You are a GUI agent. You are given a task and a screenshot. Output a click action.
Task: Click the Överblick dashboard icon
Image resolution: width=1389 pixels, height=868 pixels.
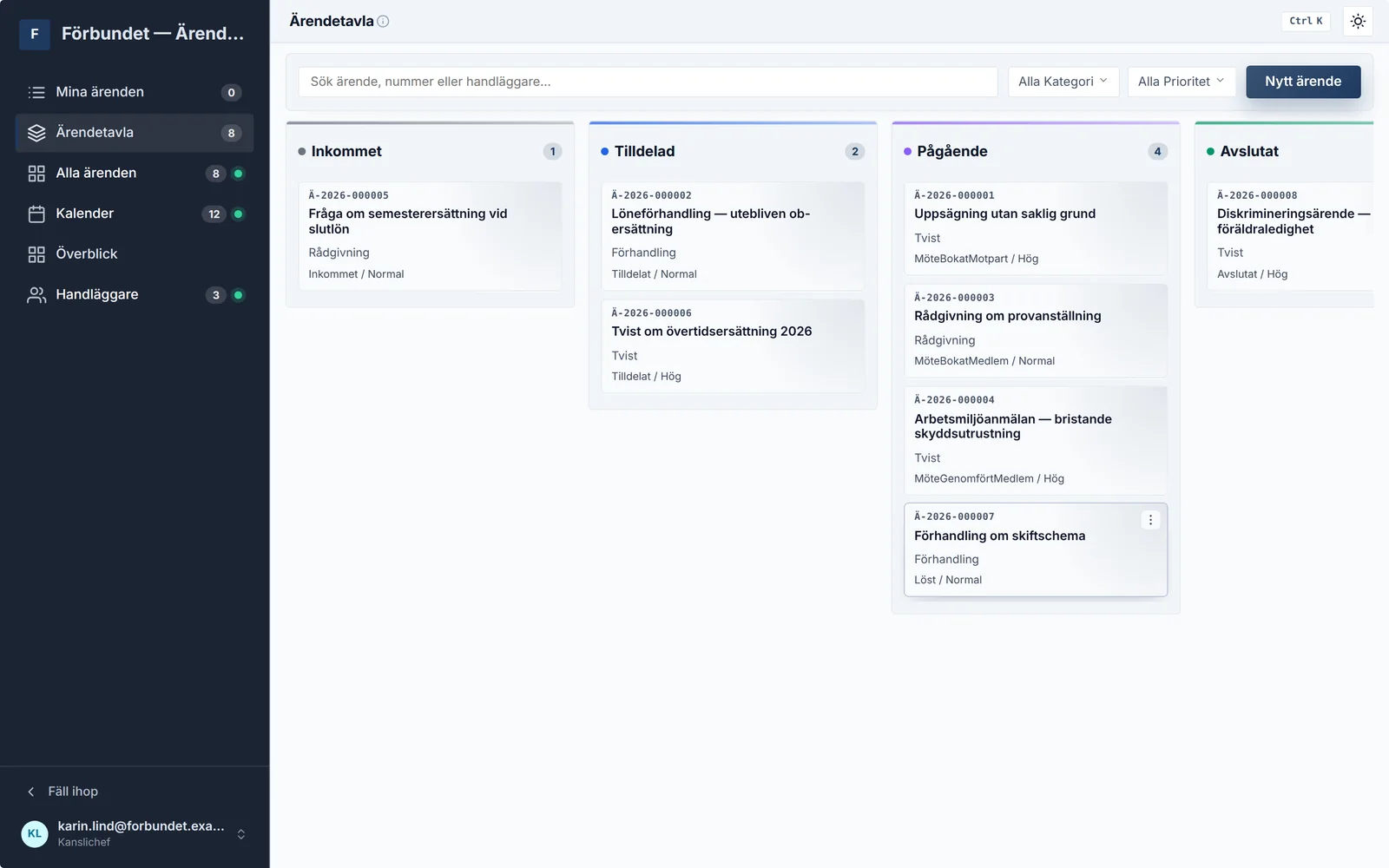pos(36,254)
